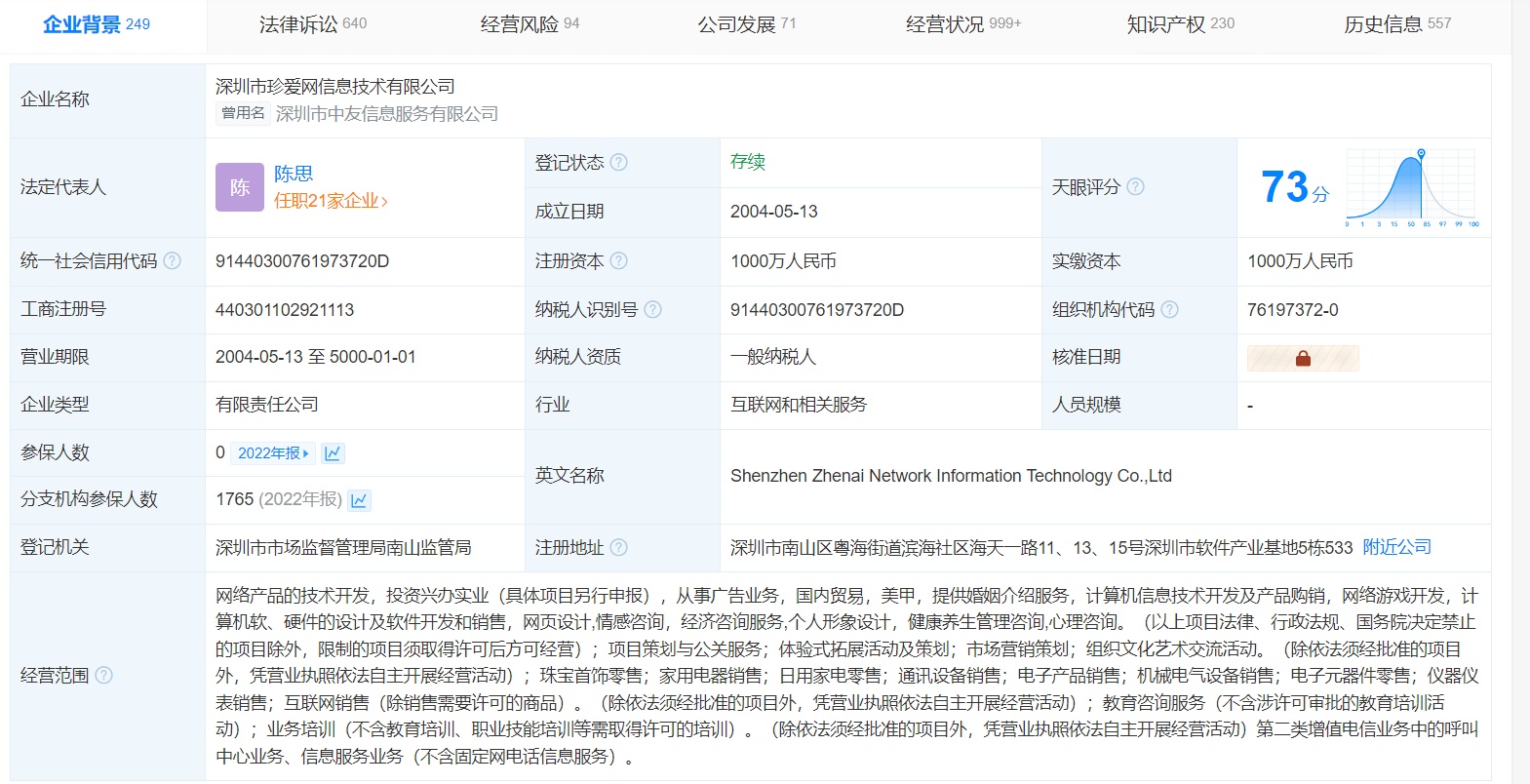1530x784 pixels.
Task: Select the 经营风险 tab
Action: 530,24
